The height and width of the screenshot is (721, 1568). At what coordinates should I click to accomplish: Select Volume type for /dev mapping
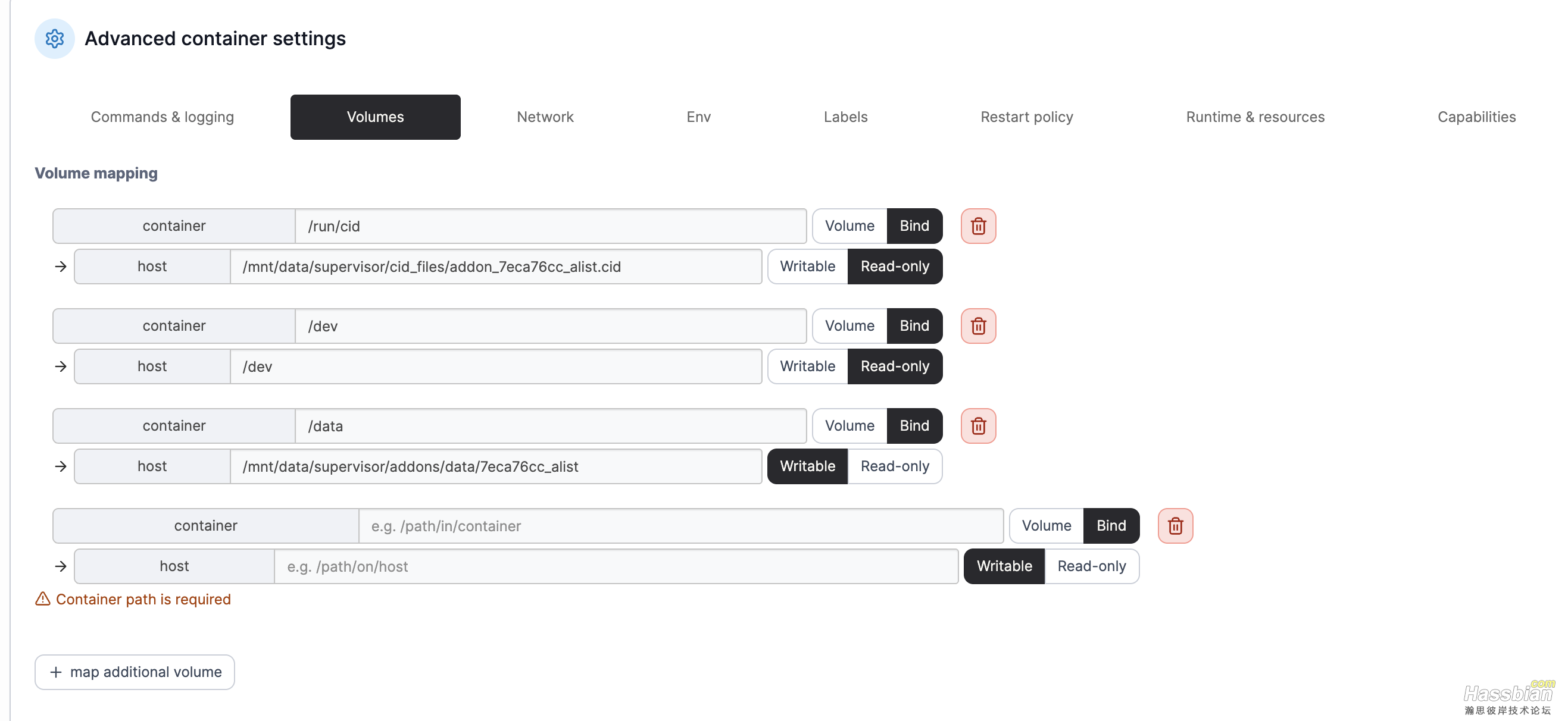pos(848,325)
